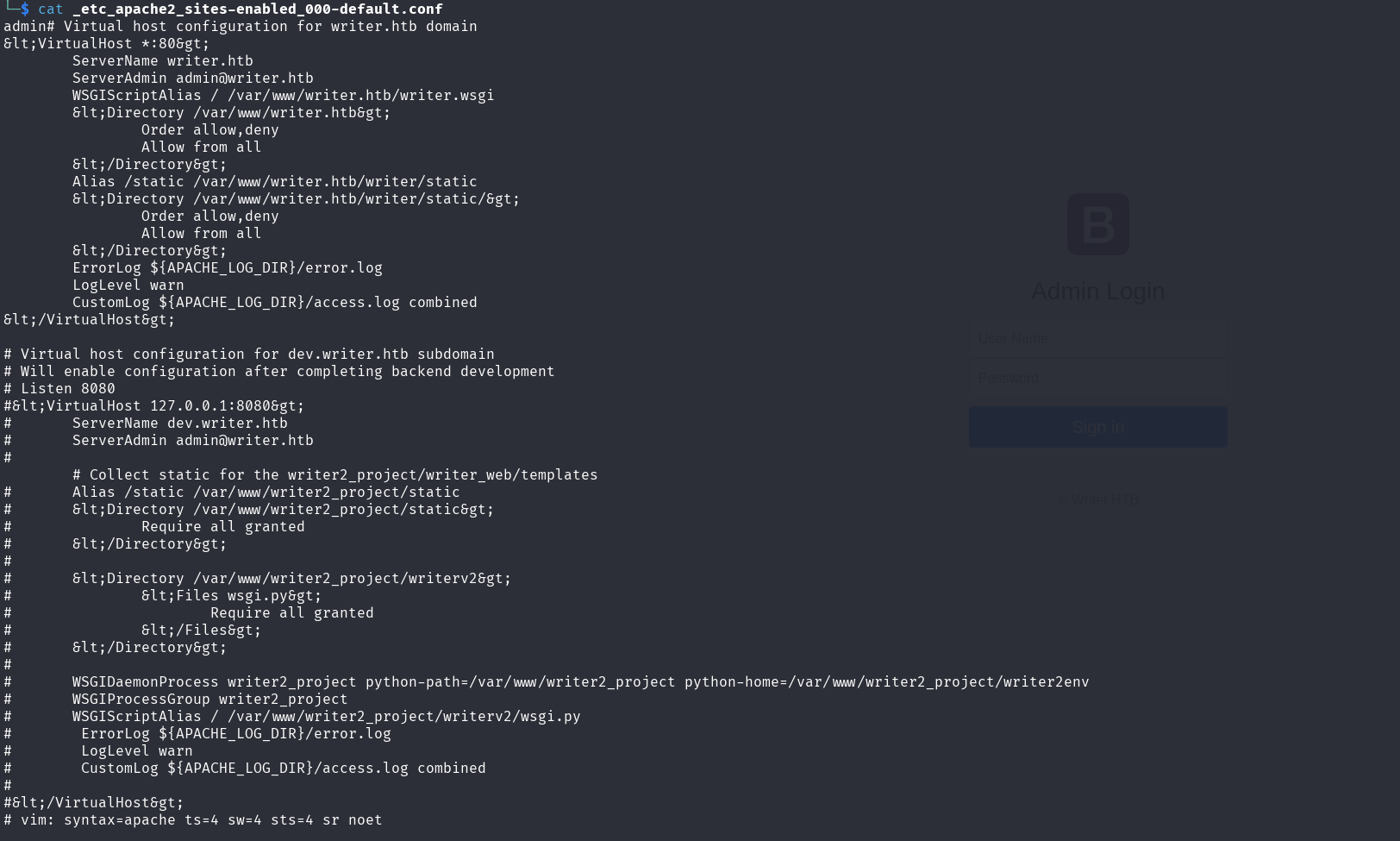Click into the Password field

click(x=1097, y=379)
